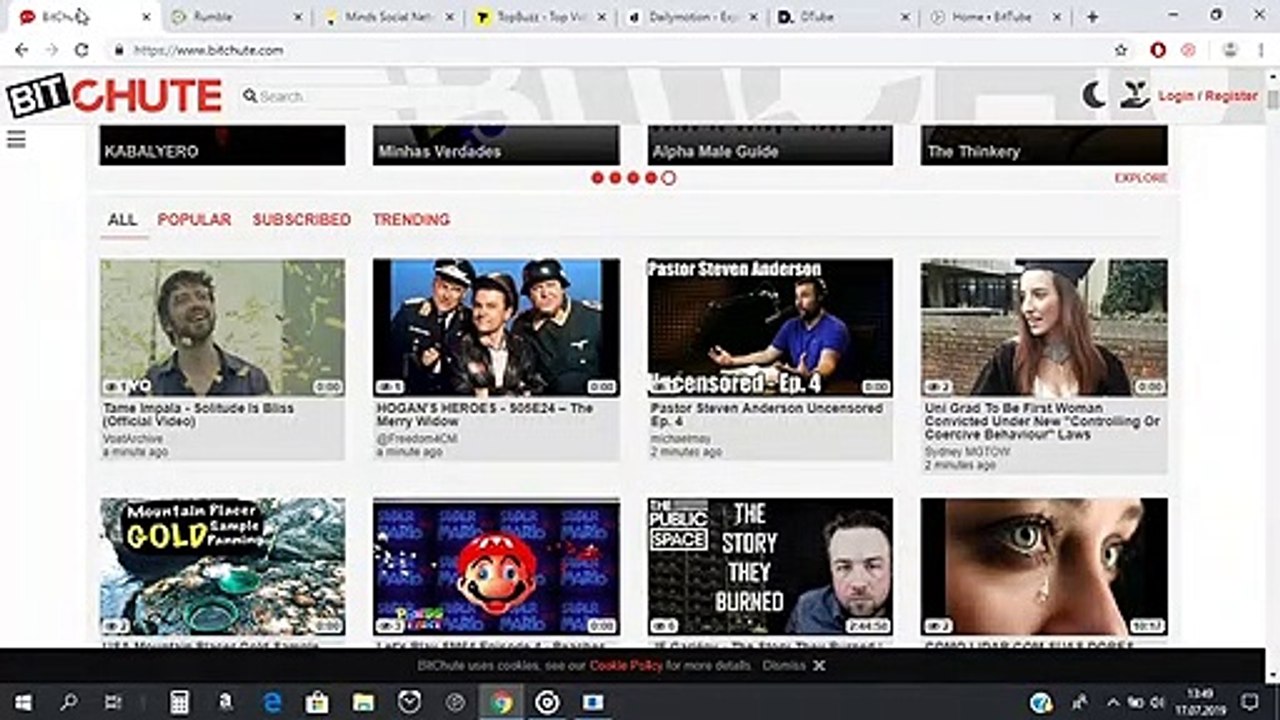Open the Amazon taskbar icon
The height and width of the screenshot is (720, 1280).
(x=225, y=702)
